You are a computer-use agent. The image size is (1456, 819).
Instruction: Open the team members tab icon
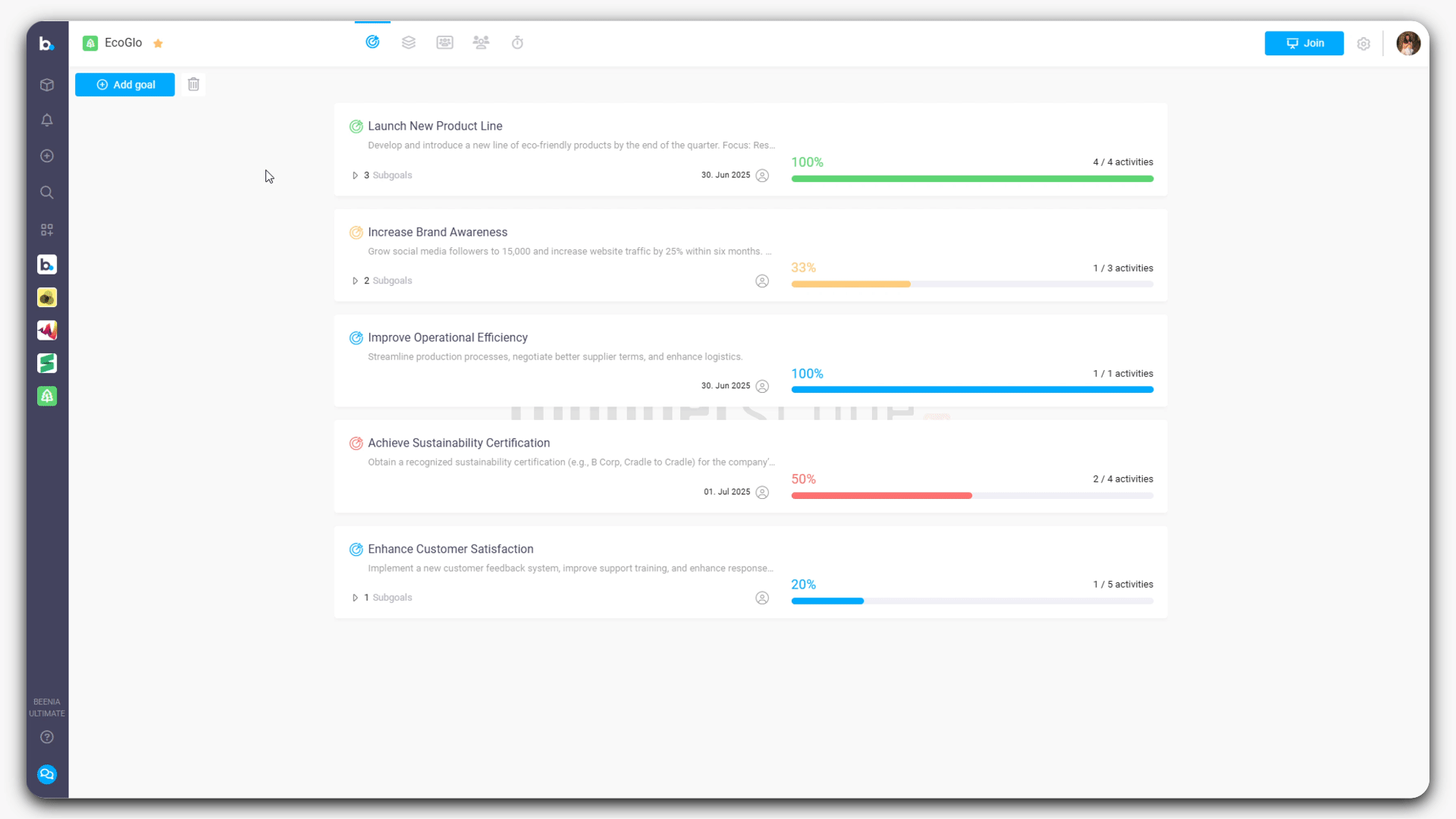pos(481,42)
